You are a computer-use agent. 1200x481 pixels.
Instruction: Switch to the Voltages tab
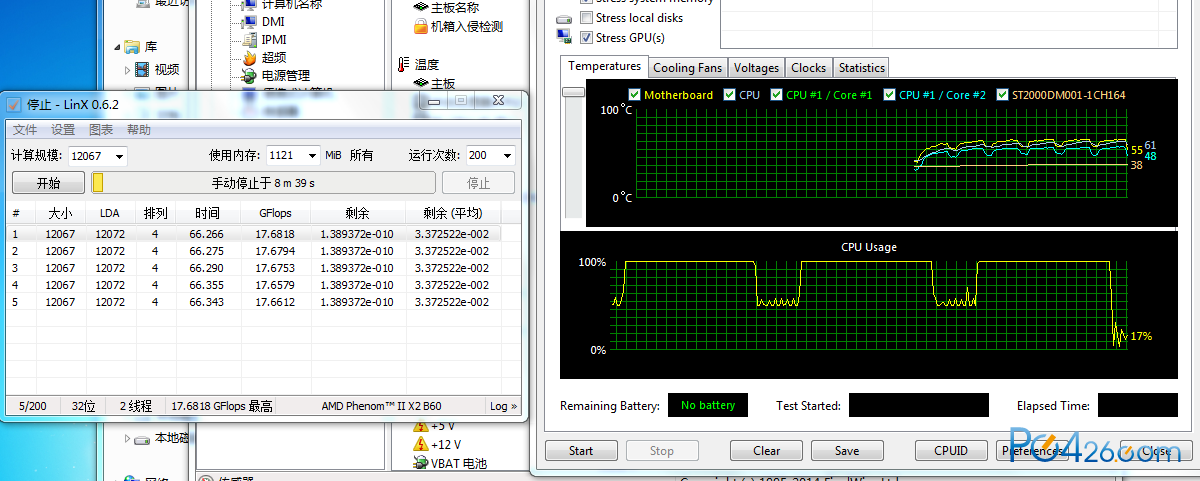click(756, 68)
